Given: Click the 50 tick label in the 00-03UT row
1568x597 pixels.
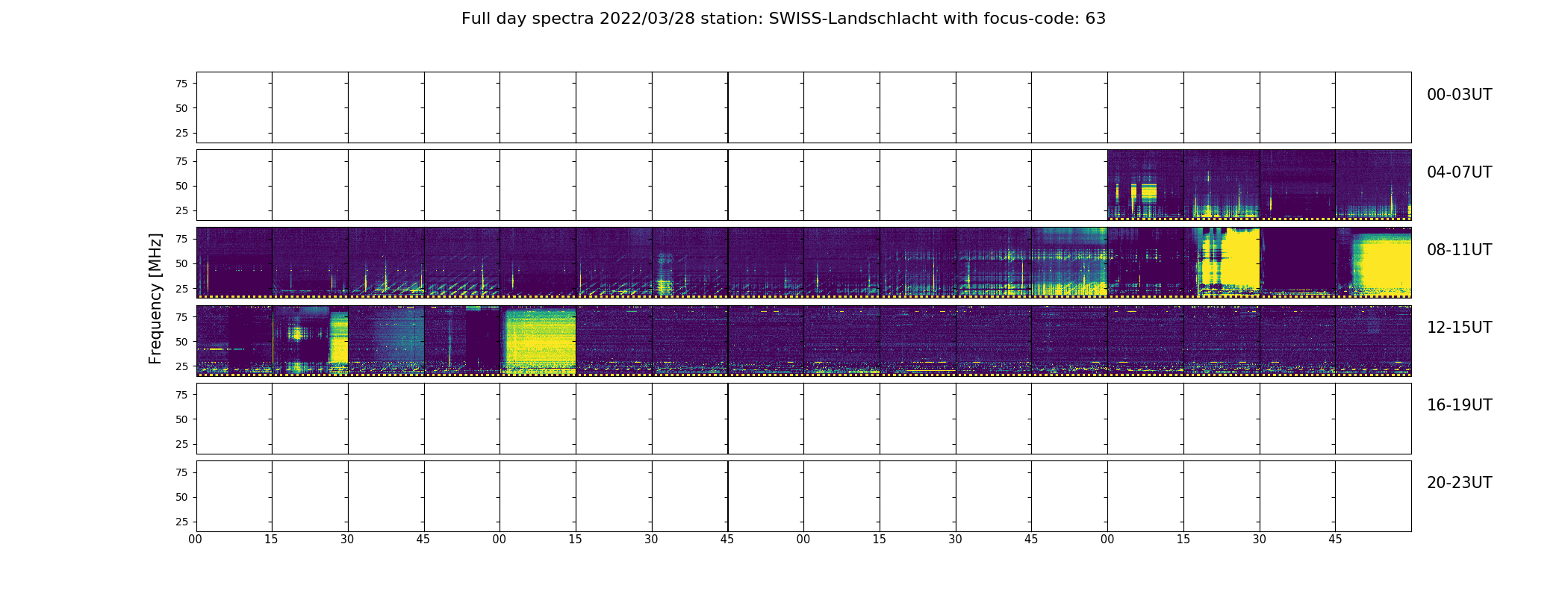Looking at the screenshot, I should point(181,108).
